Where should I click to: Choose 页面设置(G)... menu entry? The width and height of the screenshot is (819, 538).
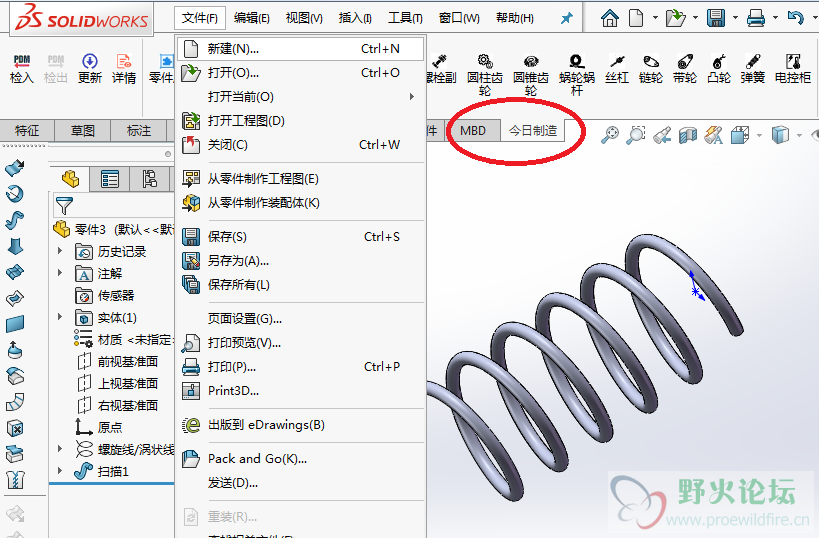click(300, 319)
